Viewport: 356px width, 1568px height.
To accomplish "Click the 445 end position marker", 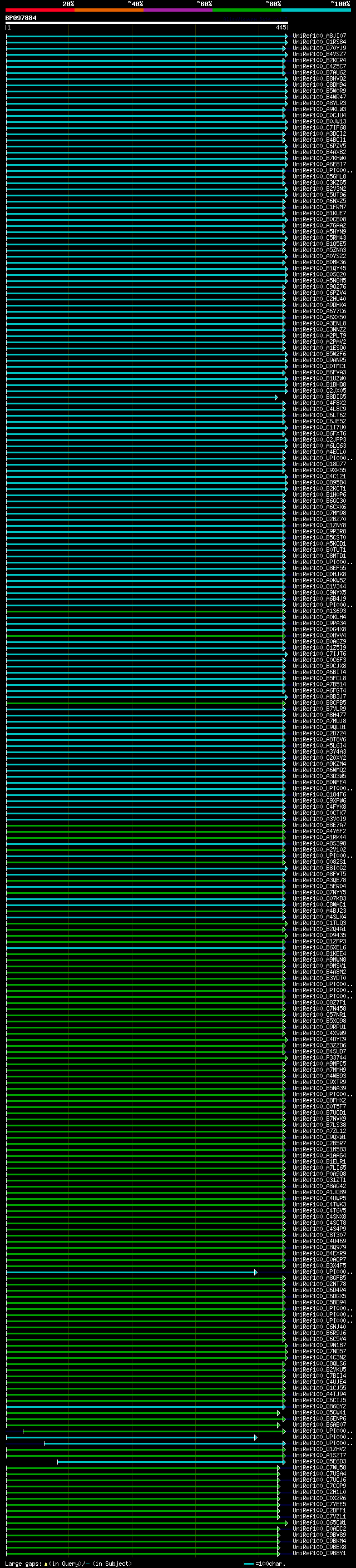I will [281, 27].
